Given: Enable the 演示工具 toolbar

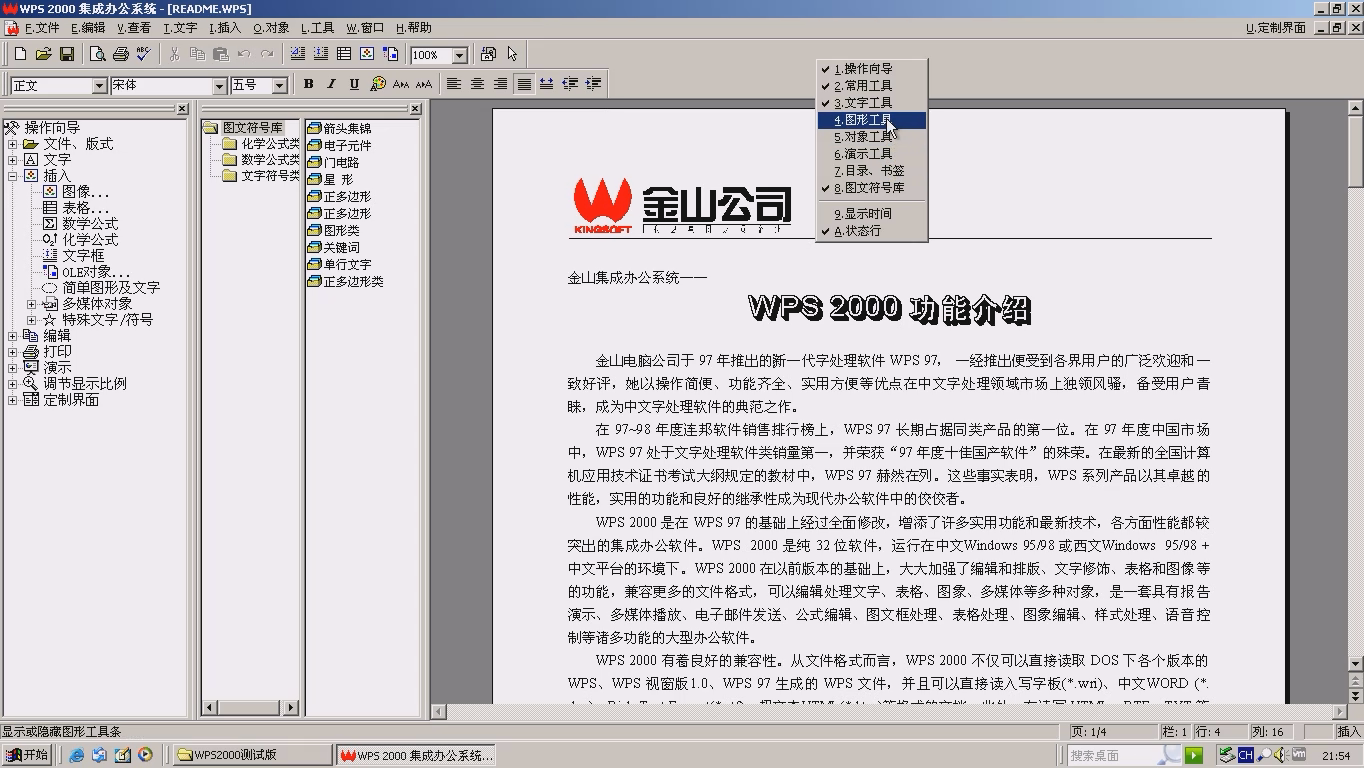Looking at the screenshot, I should click(872, 154).
